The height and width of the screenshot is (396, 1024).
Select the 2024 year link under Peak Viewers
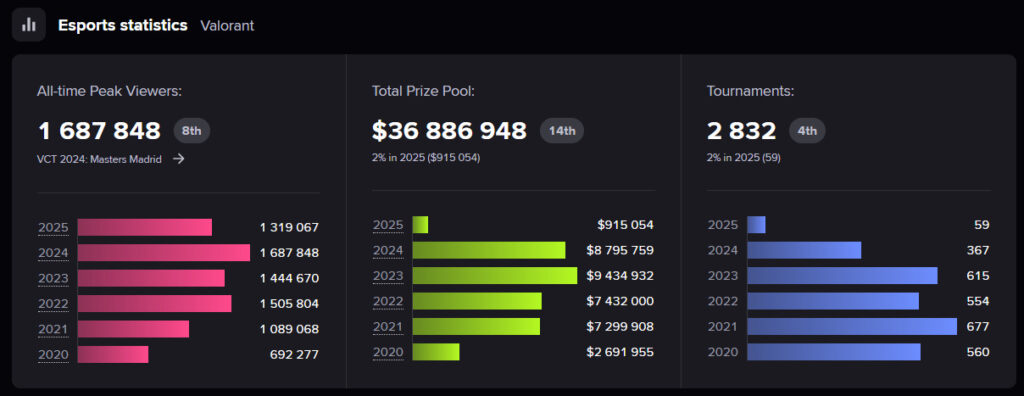pos(53,253)
